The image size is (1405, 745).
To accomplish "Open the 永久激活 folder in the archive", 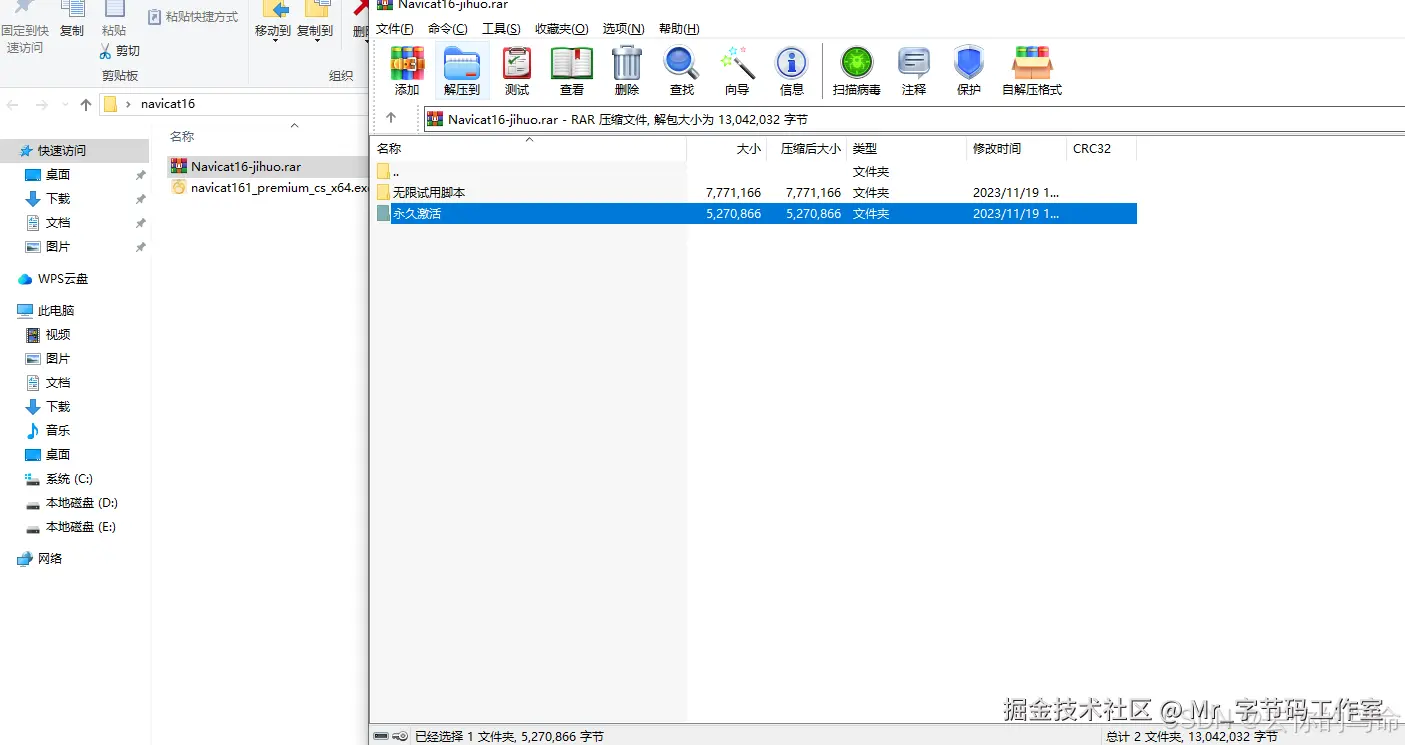I will point(415,213).
